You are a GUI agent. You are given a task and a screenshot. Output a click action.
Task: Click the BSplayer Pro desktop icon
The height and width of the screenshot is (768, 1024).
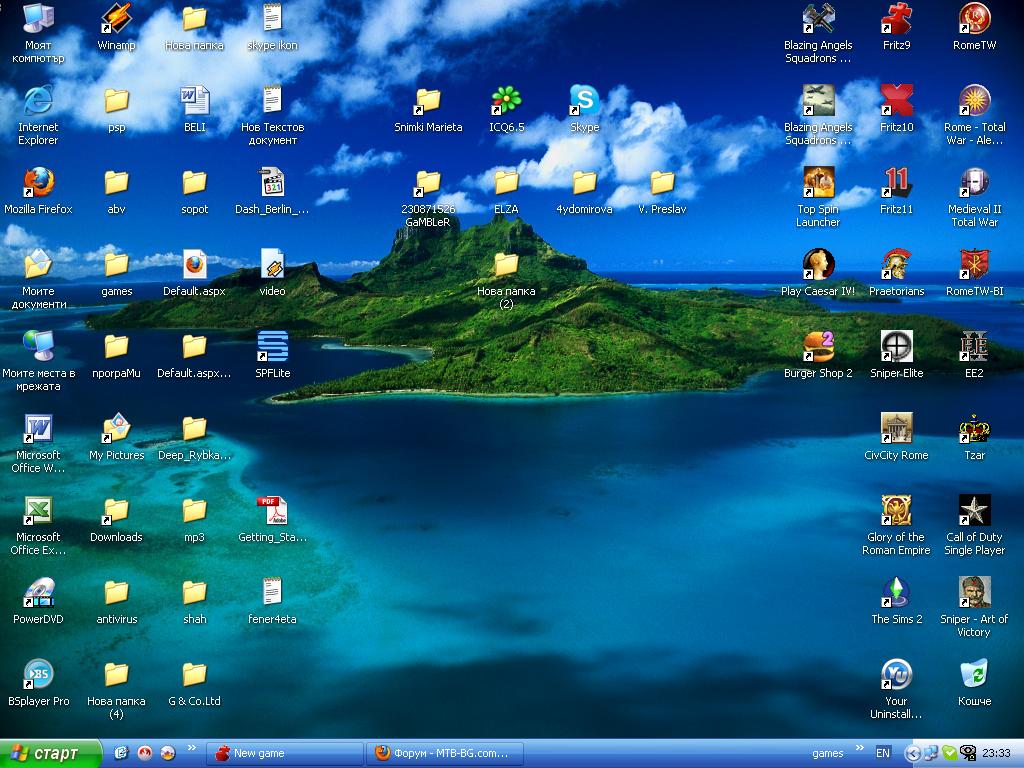click(38, 675)
